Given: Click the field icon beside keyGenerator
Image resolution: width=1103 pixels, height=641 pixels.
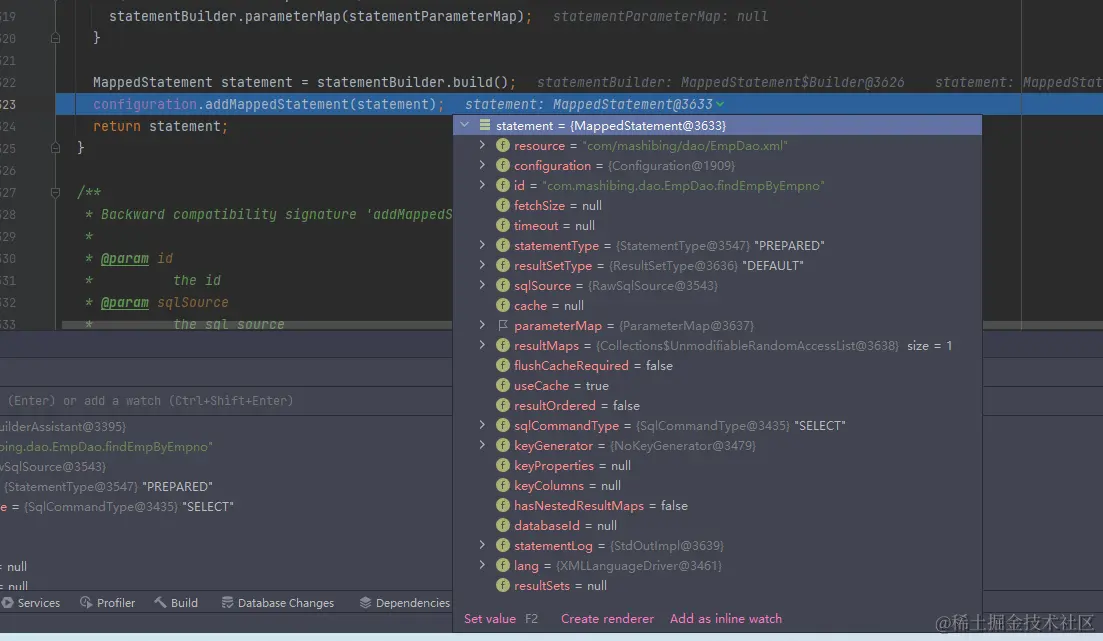Looking at the screenshot, I should (x=502, y=445).
